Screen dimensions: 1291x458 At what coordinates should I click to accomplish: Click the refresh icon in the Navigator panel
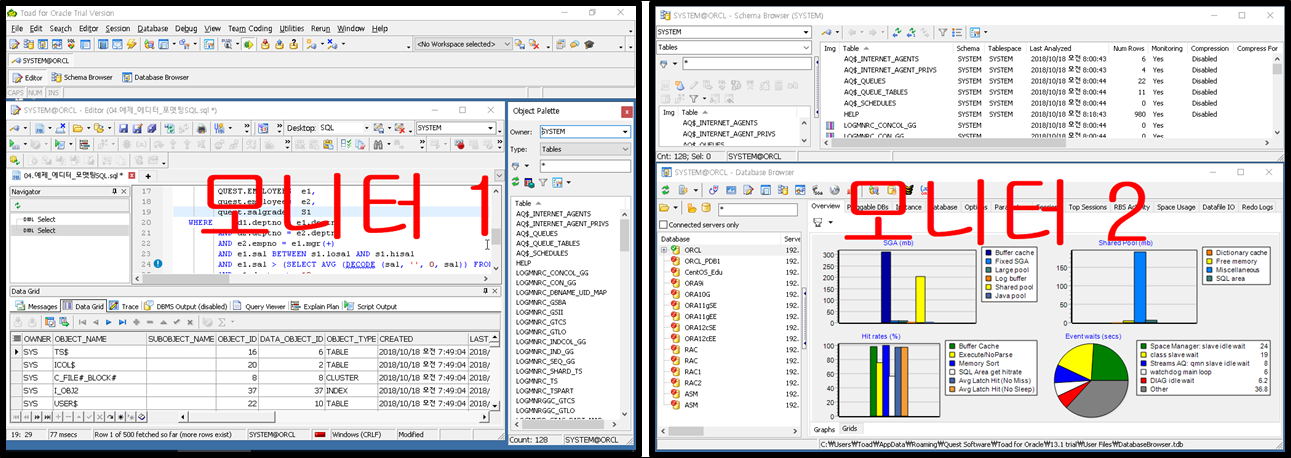[x=17, y=205]
